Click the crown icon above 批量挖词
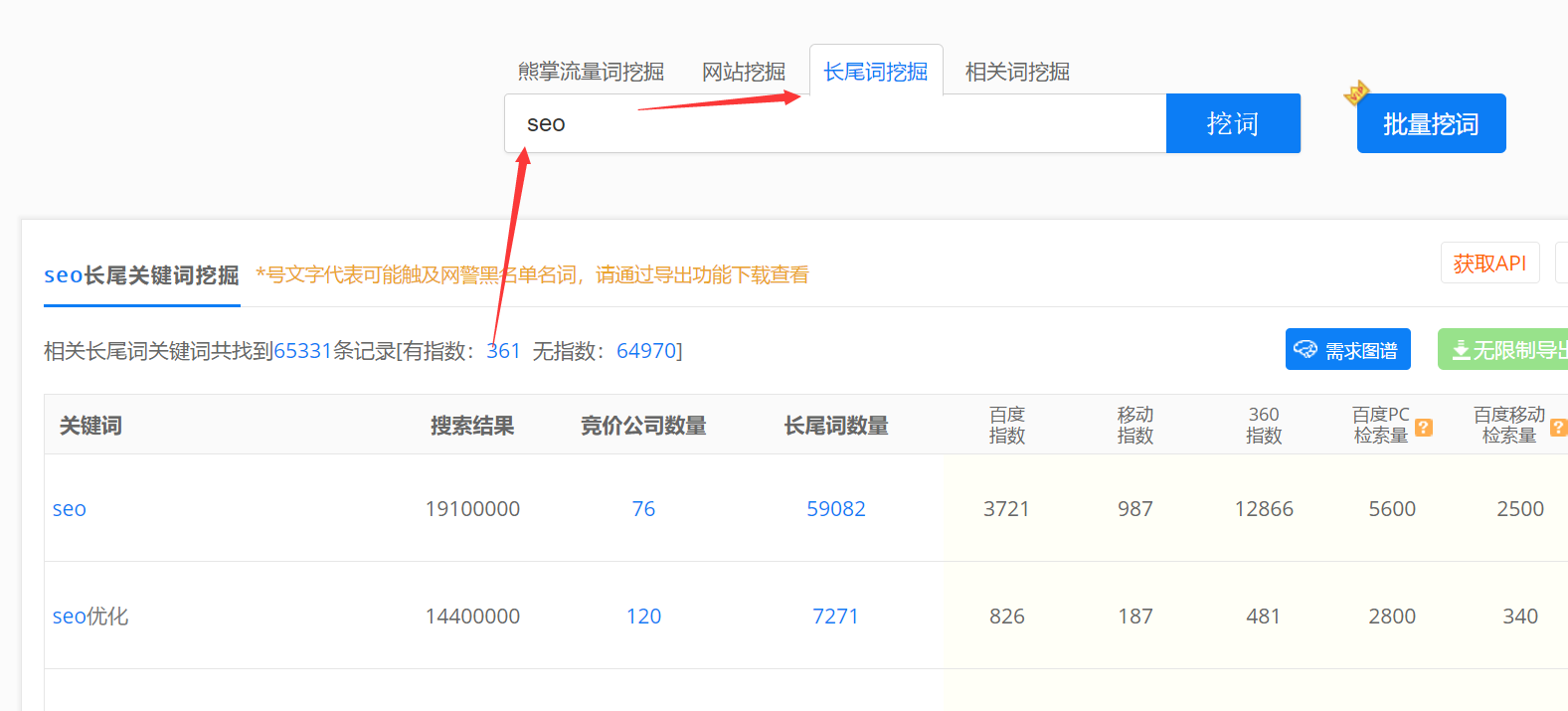 point(1355,92)
